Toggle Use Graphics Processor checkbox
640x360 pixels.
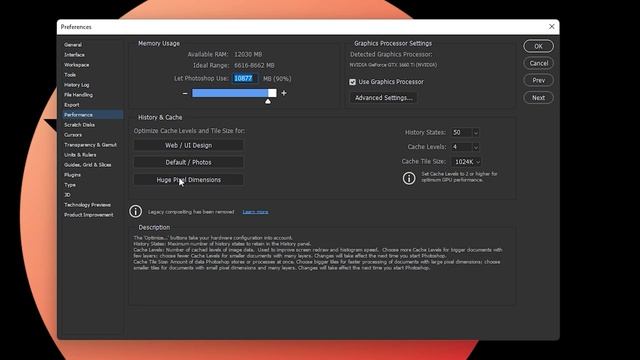pyautogui.click(x=352, y=82)
